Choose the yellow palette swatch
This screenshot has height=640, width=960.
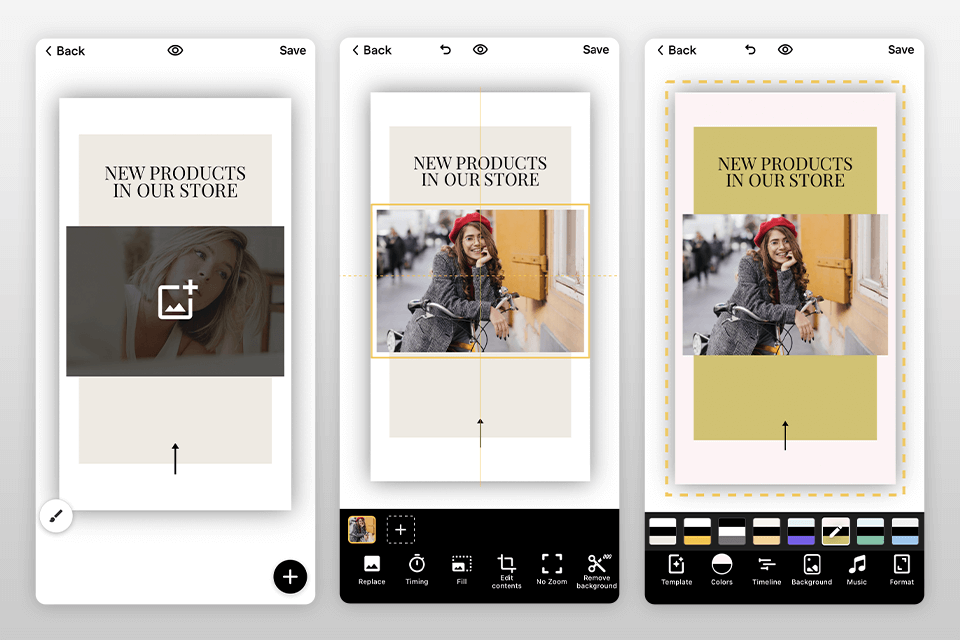(697, 531)
